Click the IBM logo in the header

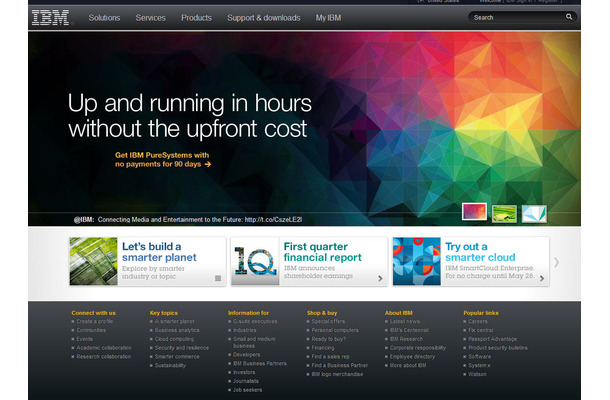click(x=50, y=18)
